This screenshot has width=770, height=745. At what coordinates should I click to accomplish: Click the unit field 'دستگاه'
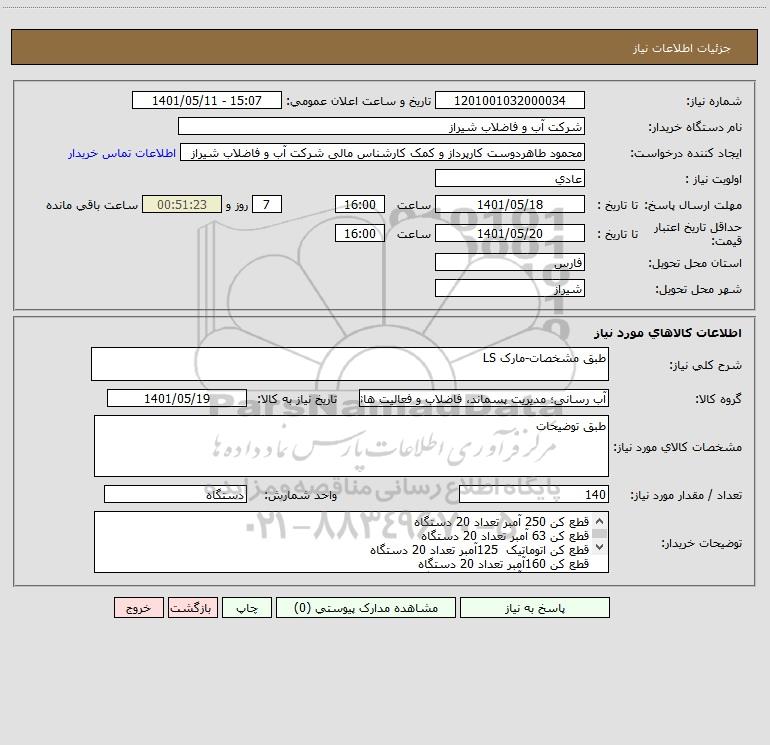click(175, 495)
